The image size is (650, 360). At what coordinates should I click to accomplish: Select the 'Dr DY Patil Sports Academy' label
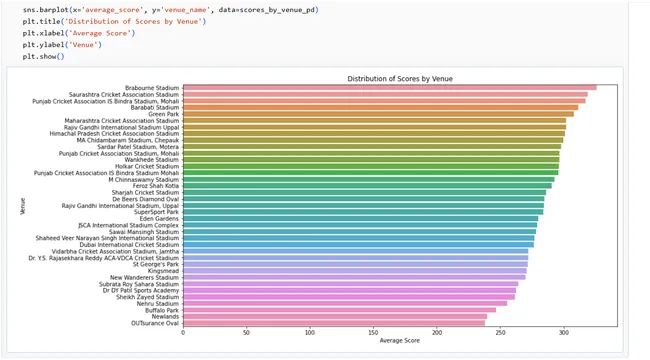pyautogui.click(x=141, y=290)
